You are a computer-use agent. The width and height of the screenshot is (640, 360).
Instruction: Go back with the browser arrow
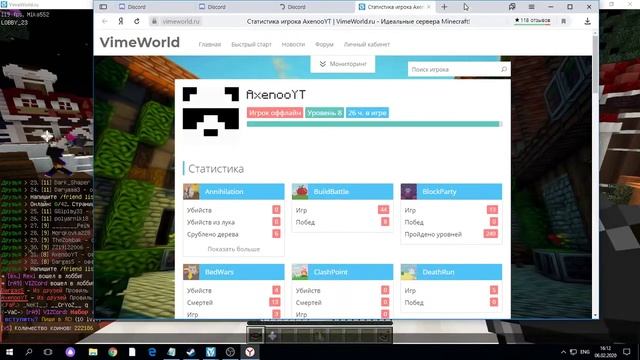point(105,21)
